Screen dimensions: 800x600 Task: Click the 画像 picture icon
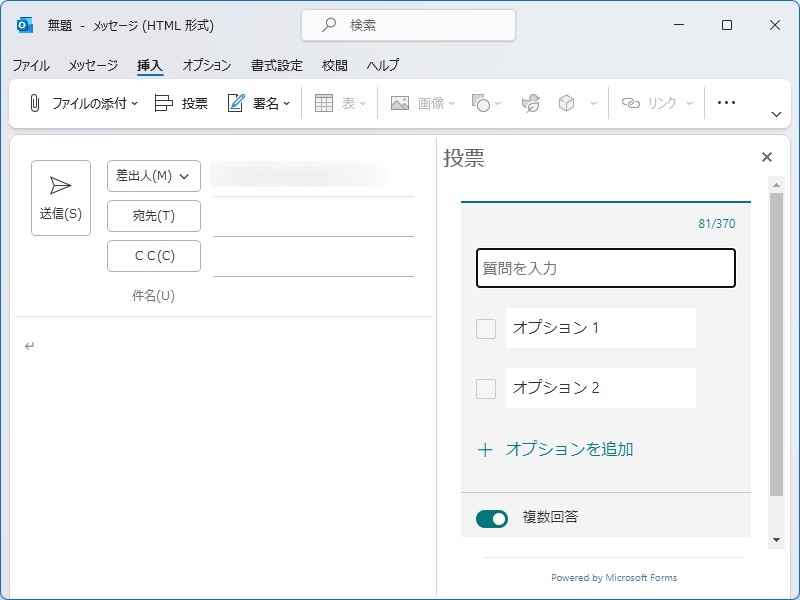399,103
